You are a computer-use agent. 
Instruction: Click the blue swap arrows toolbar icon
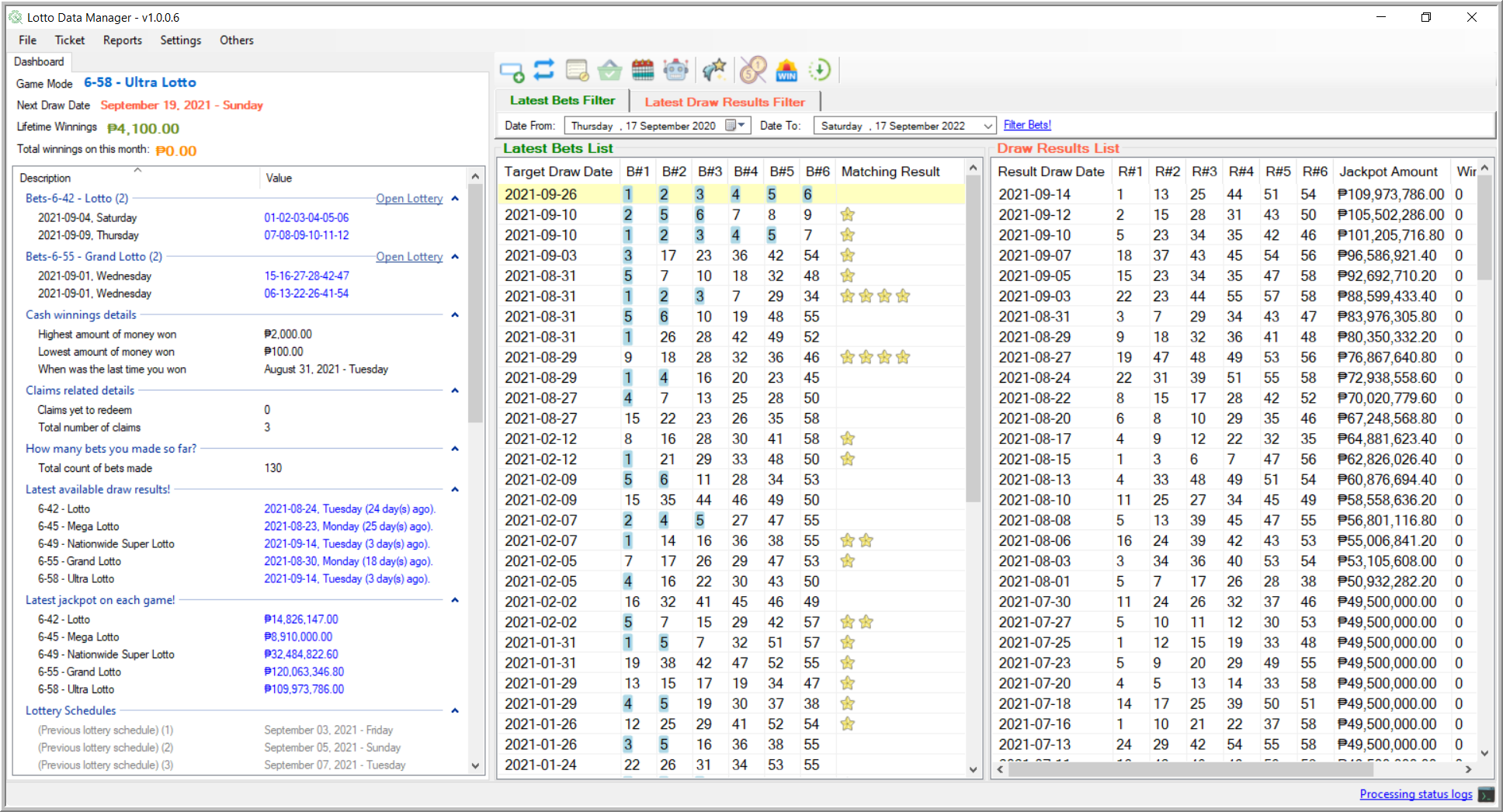coord(544,70)
